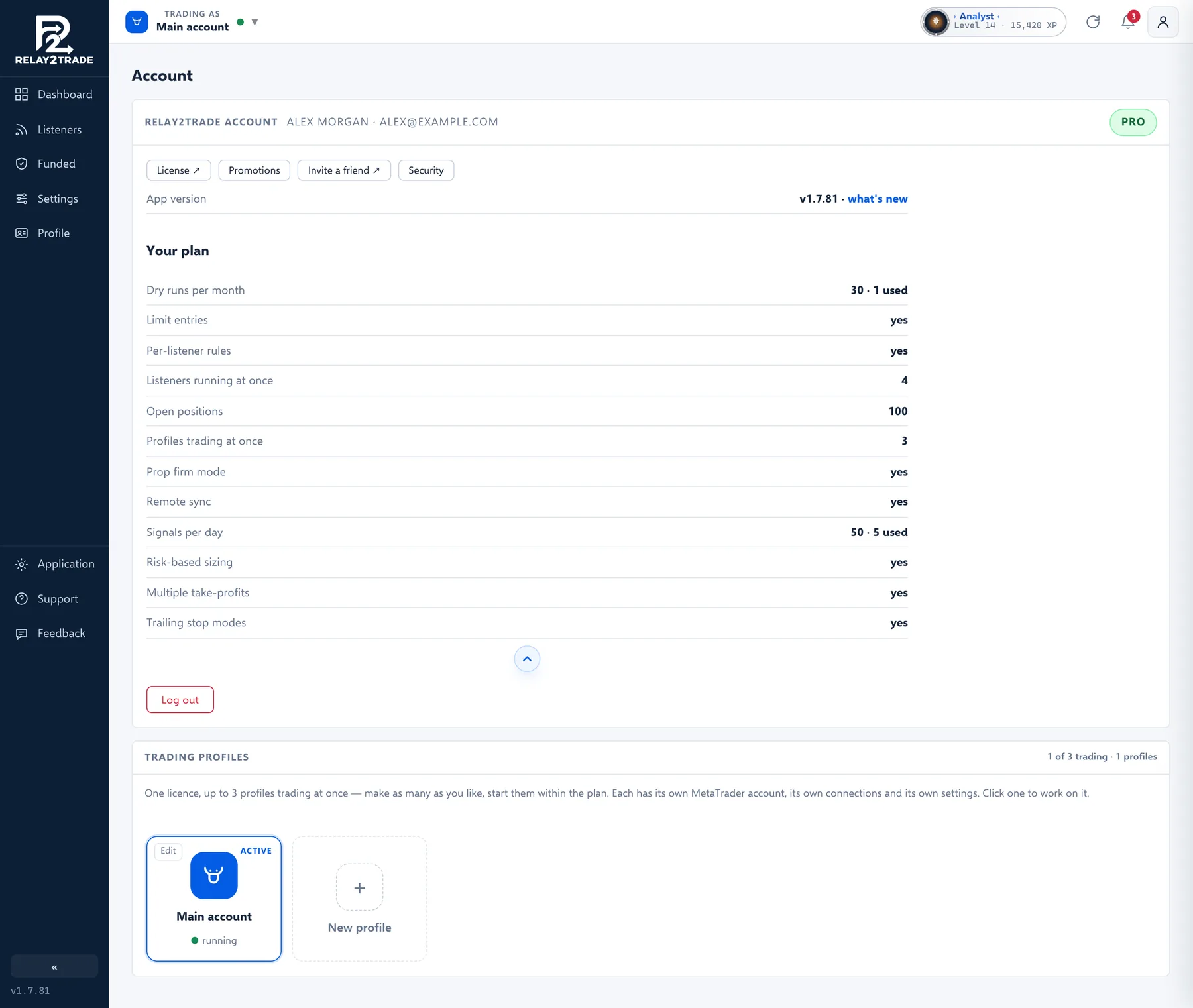This screenshot has width=1193, height=1008.
Task: Open the what's new link
Action: 878,199
